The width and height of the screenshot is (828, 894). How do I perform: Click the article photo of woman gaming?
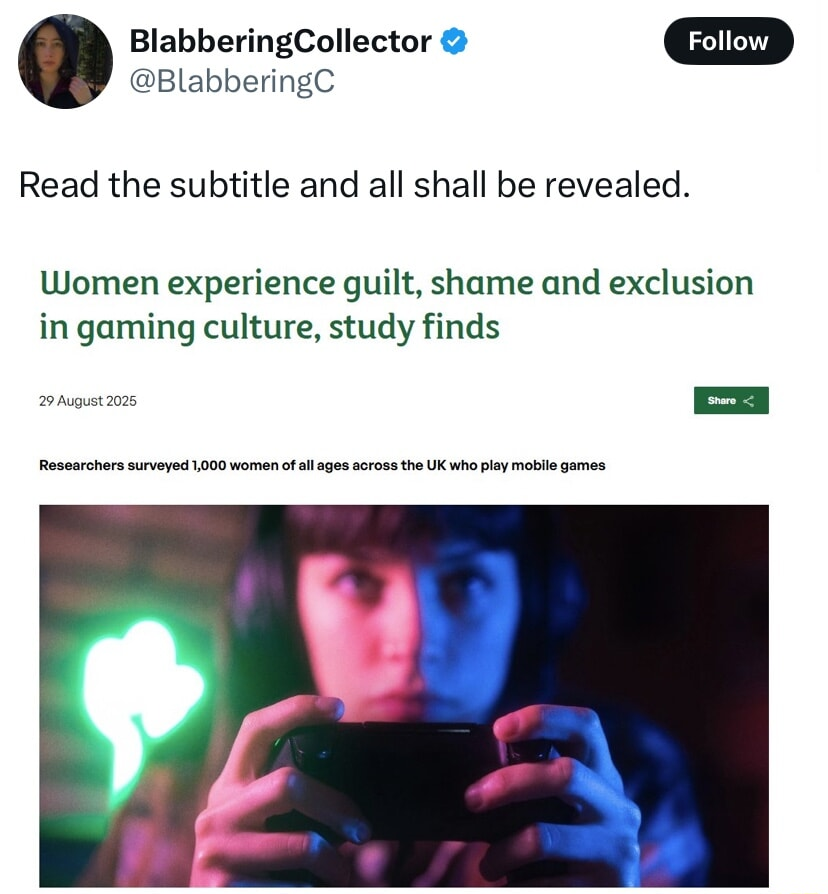tap(404, 696)
